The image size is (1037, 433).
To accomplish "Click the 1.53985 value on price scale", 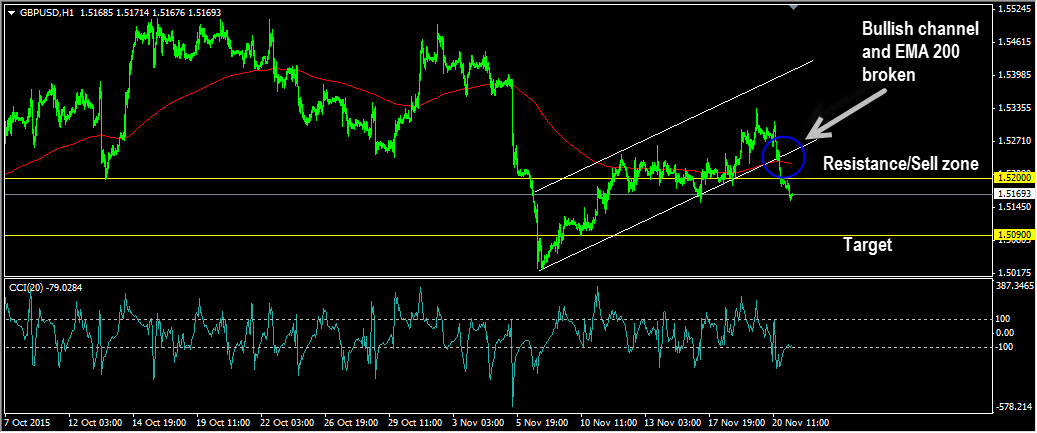I will [1014, 75].
